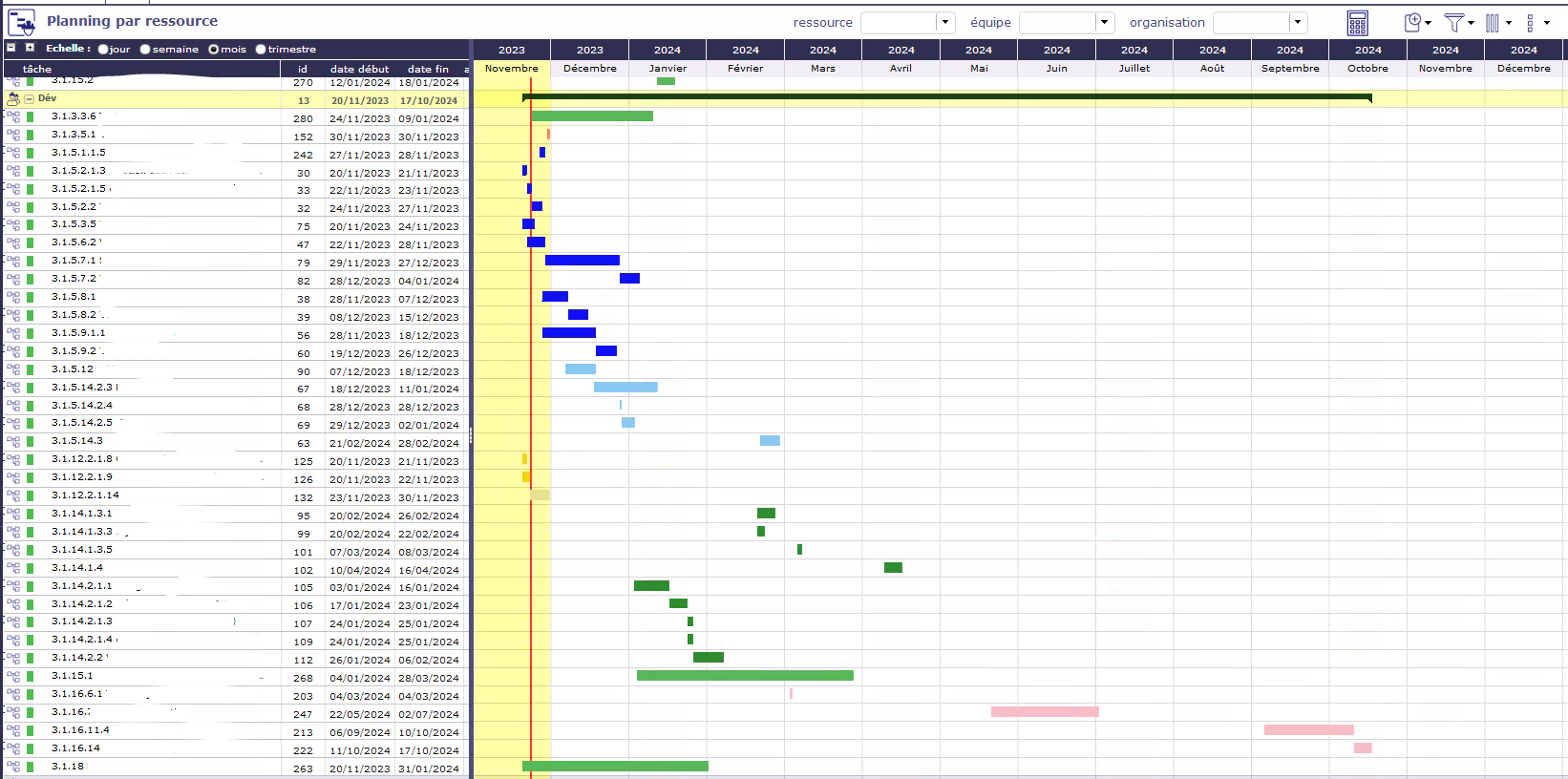Collapse all groups with the minus icon
This screenshot has width=1568, height=779.
point(11,48)
